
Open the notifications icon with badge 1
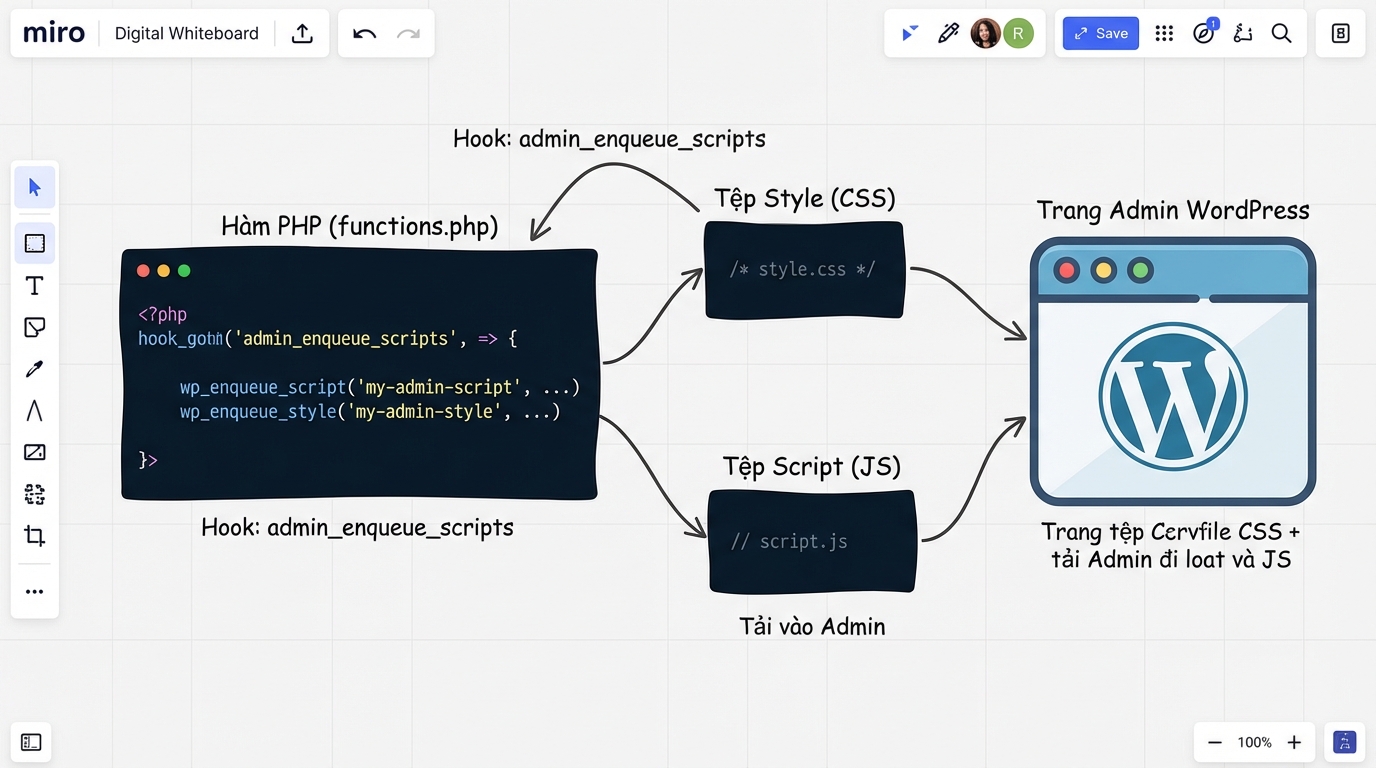pos(1203,33)
